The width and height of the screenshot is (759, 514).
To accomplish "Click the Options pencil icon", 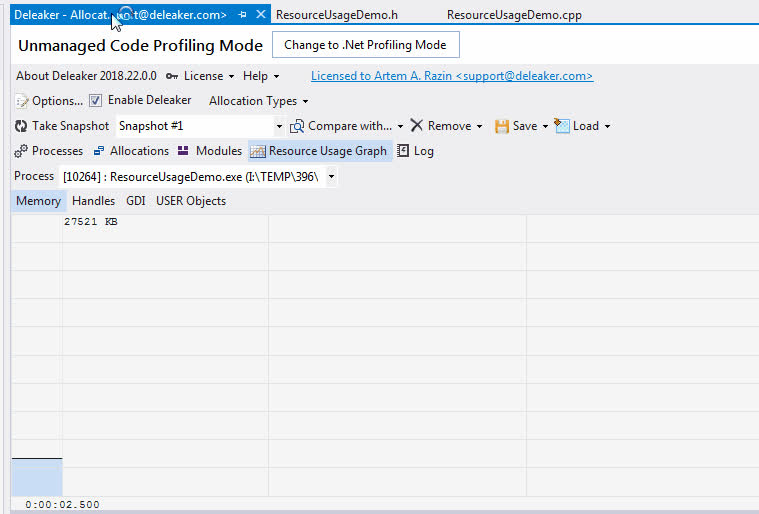I will pos(22,101).
